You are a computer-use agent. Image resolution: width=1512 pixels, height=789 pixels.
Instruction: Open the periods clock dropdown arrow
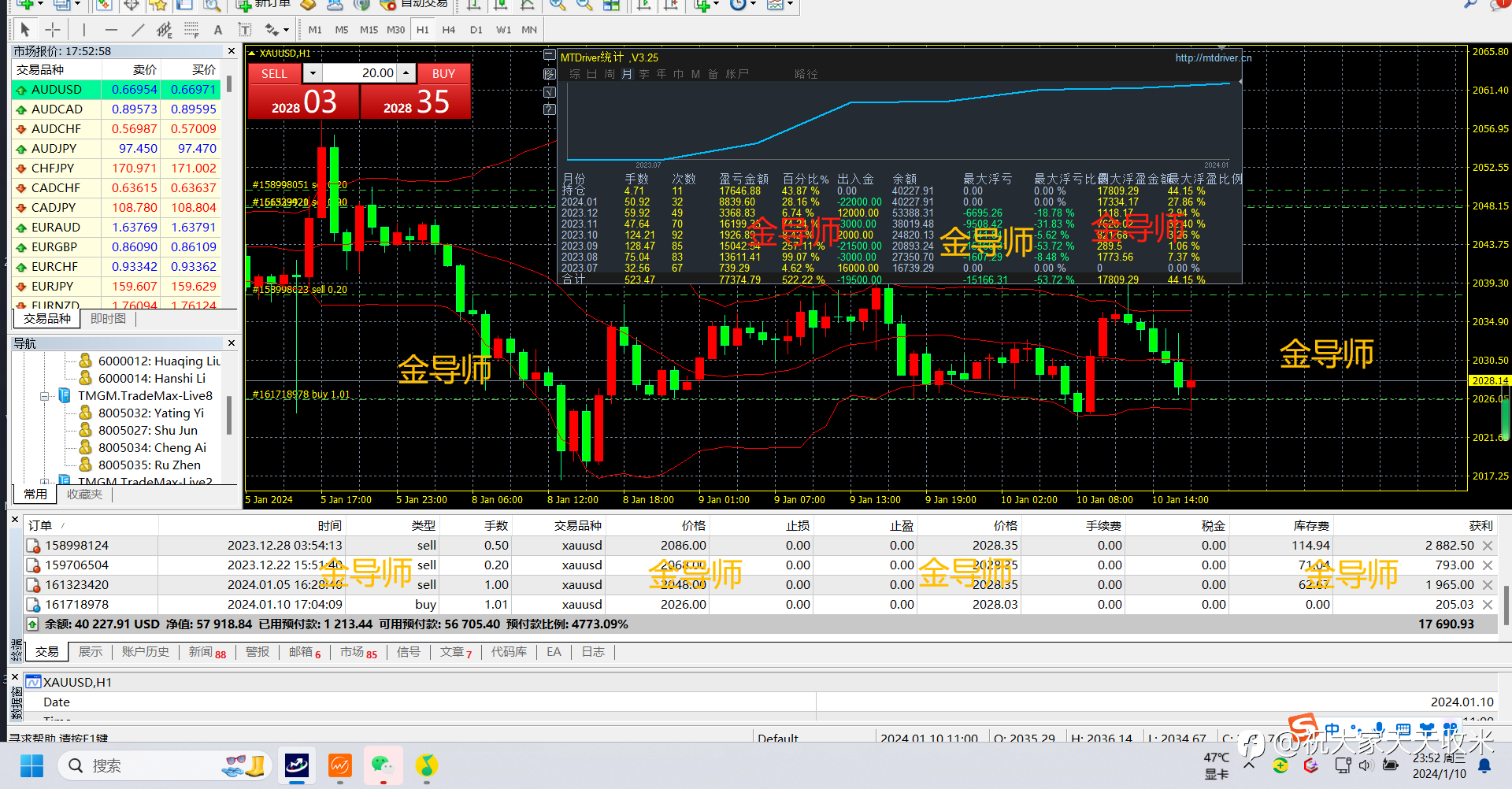tap(754, 5)
